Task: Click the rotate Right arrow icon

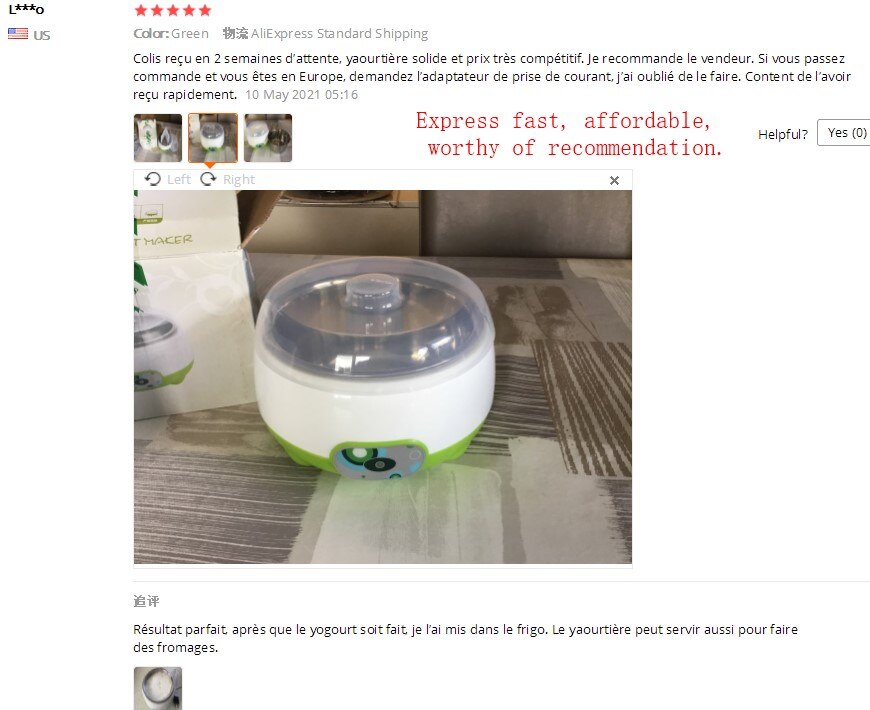Action: [208, 179]
